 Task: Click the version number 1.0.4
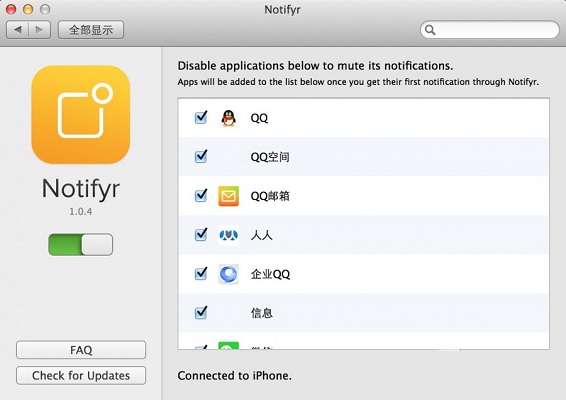tap(80, 212)
